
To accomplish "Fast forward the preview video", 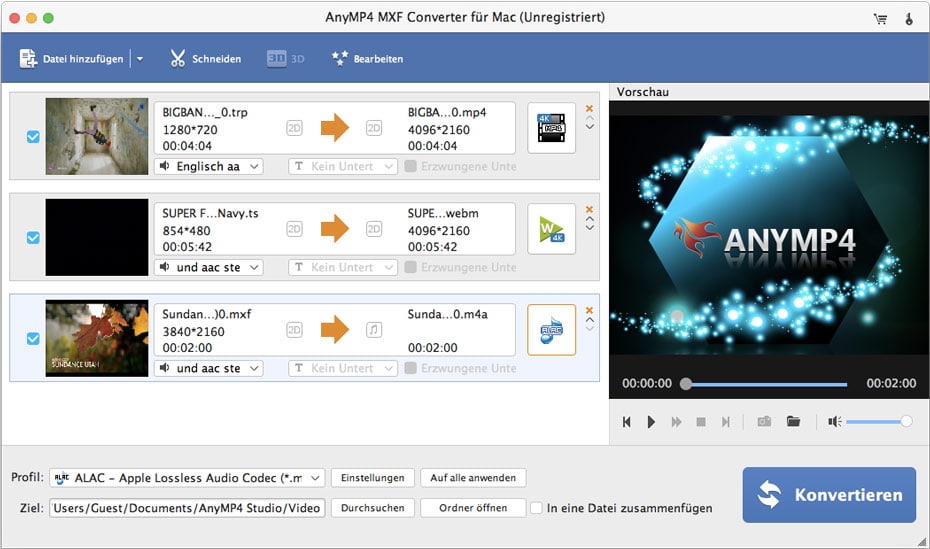I will pyautogui.click(x=676, y=422).
